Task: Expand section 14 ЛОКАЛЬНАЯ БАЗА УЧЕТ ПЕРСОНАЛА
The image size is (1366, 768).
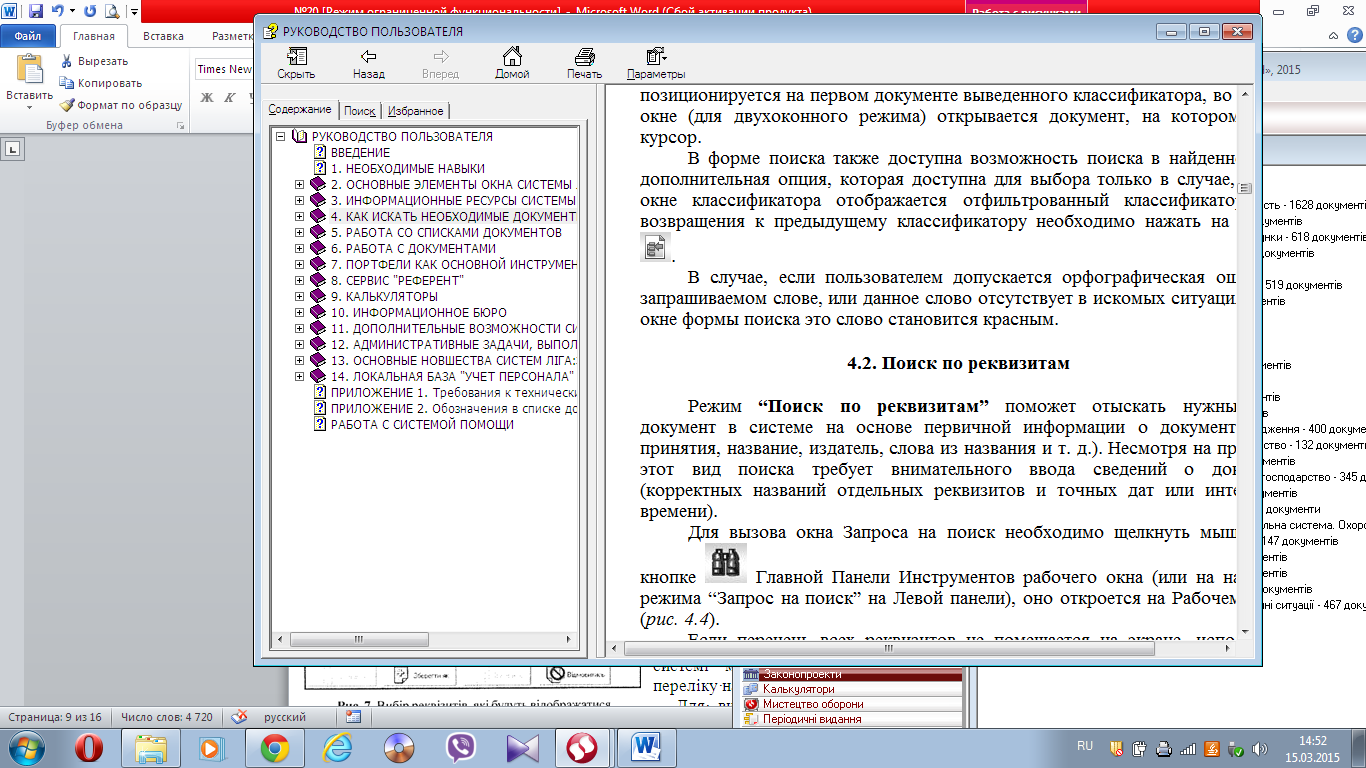Action: tap(299, 377)
